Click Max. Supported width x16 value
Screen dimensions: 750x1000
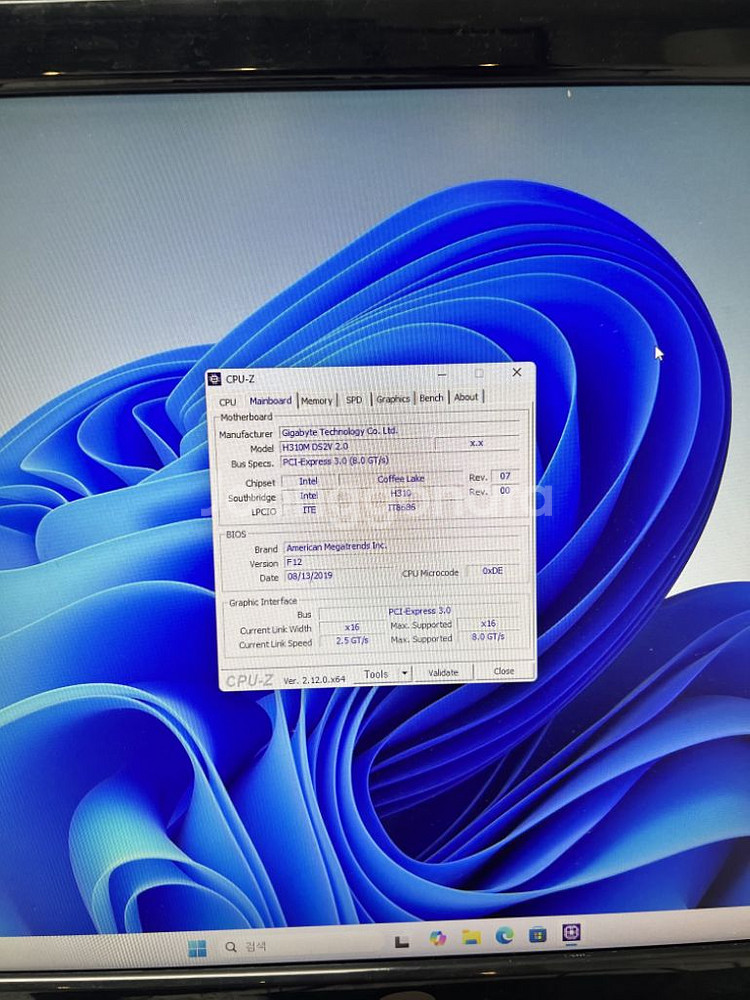[488, 623]
